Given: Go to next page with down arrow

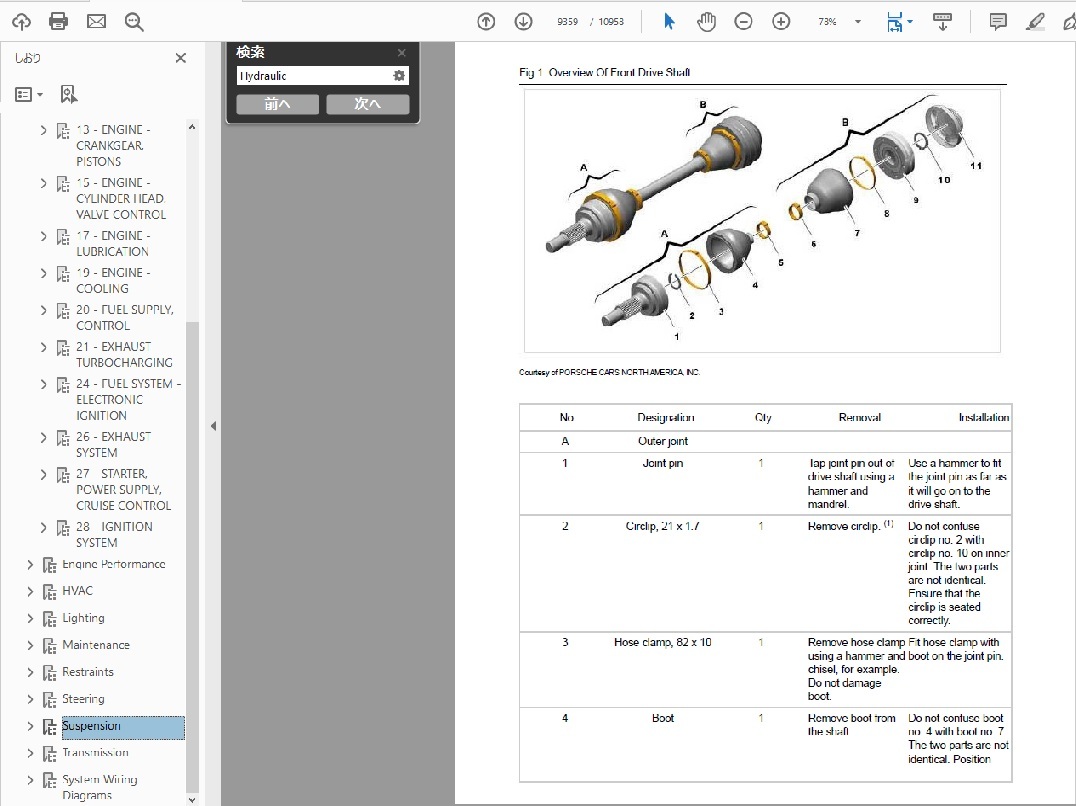Looking at the screenshot, I should coord(523,21).
